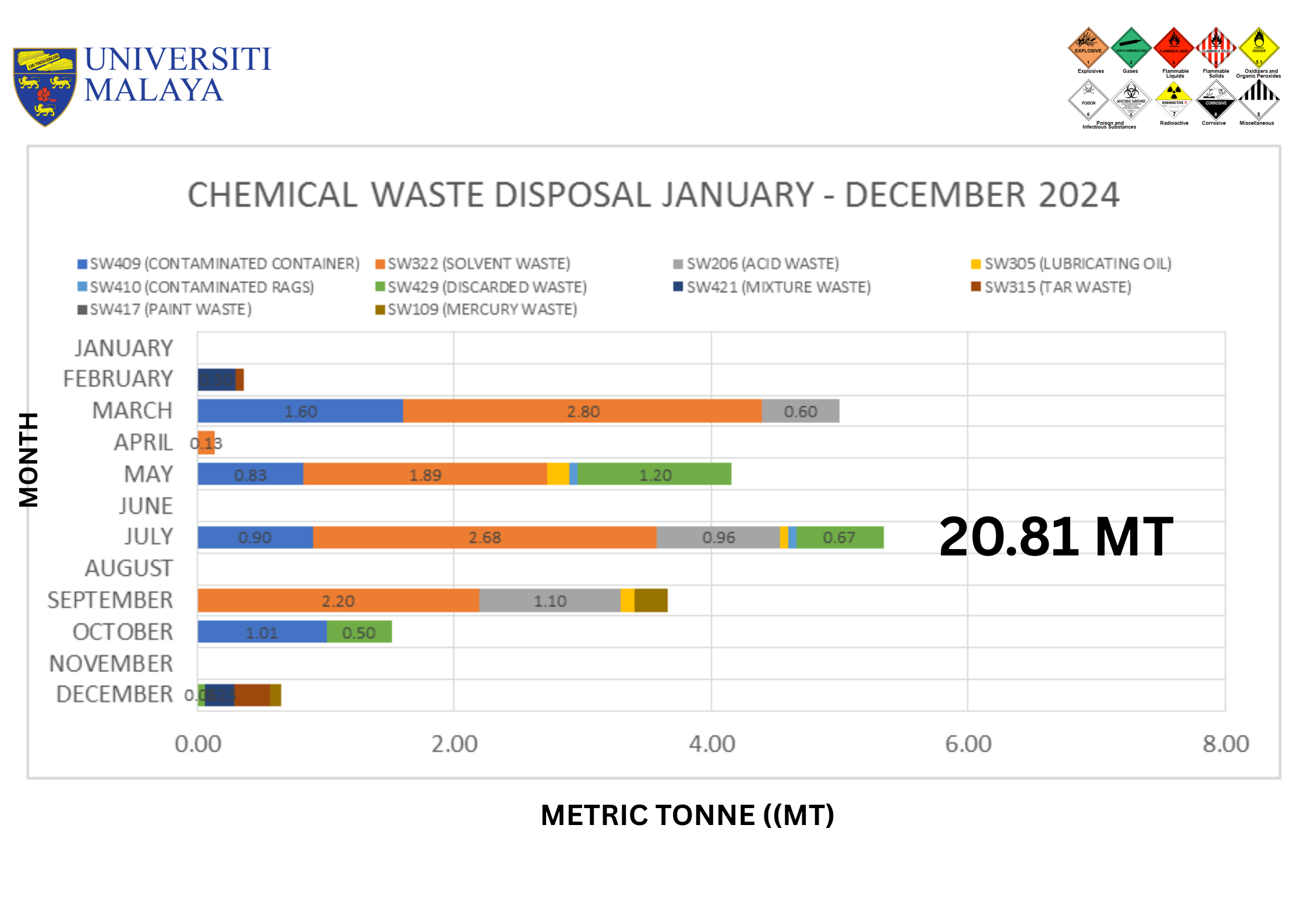Click the green Gases hazard diamond
This screenshot has width=1307, height=924.
[1131, 48]
